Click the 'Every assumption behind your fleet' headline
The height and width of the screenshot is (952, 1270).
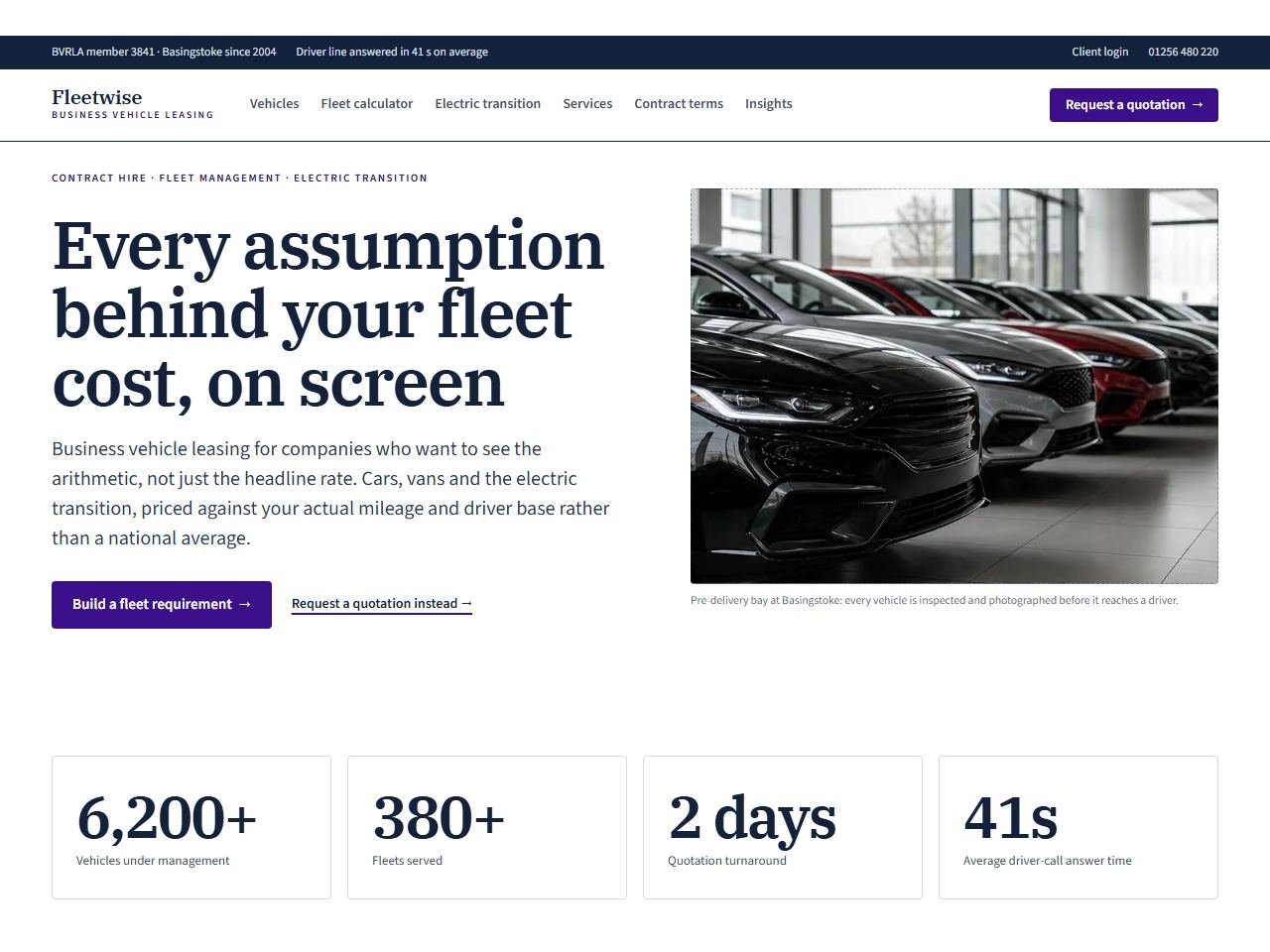pos(328,313)
